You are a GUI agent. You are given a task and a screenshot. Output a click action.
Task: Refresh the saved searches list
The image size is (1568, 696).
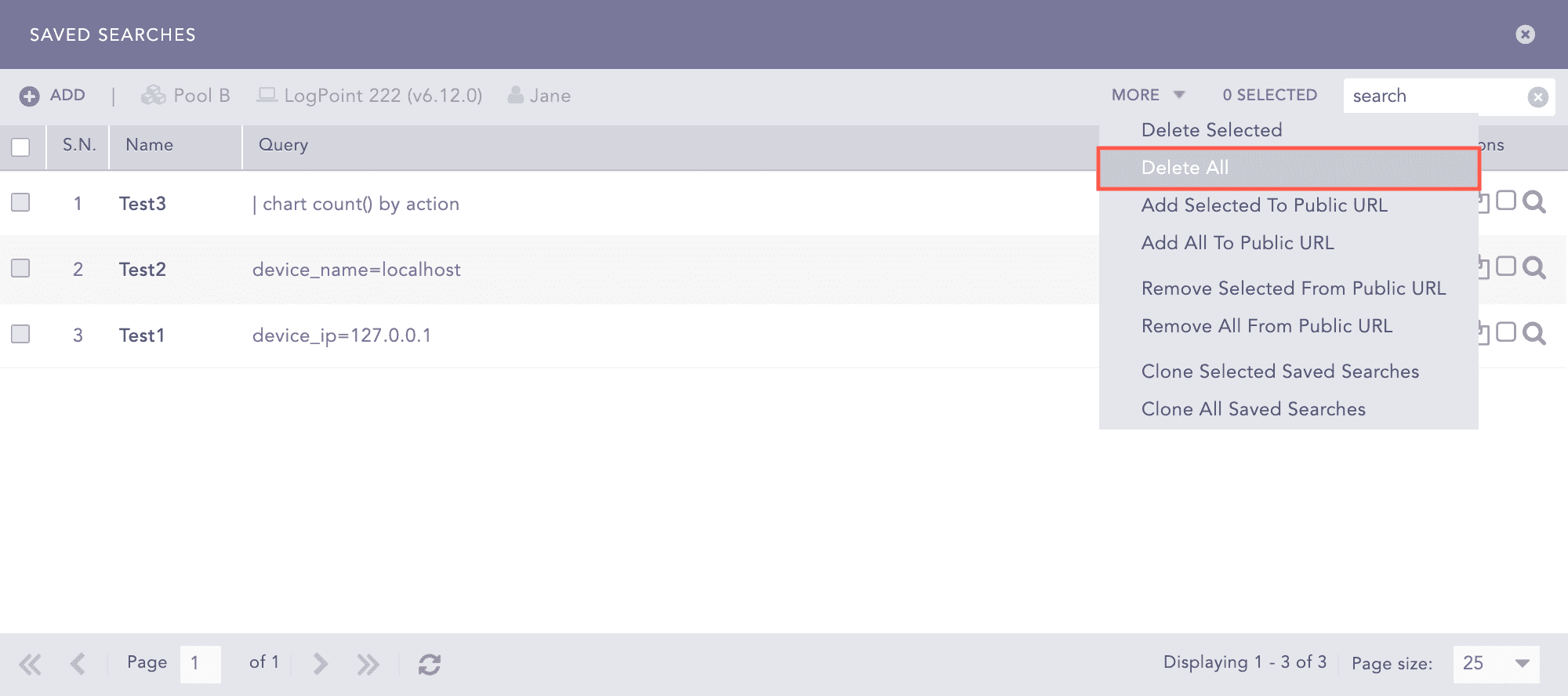pos(429,664)
